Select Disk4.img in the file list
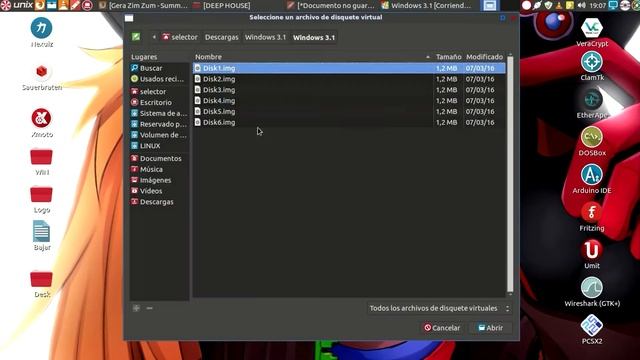The width and height of the screenshot is (640, 360). [x=349, y=101]
